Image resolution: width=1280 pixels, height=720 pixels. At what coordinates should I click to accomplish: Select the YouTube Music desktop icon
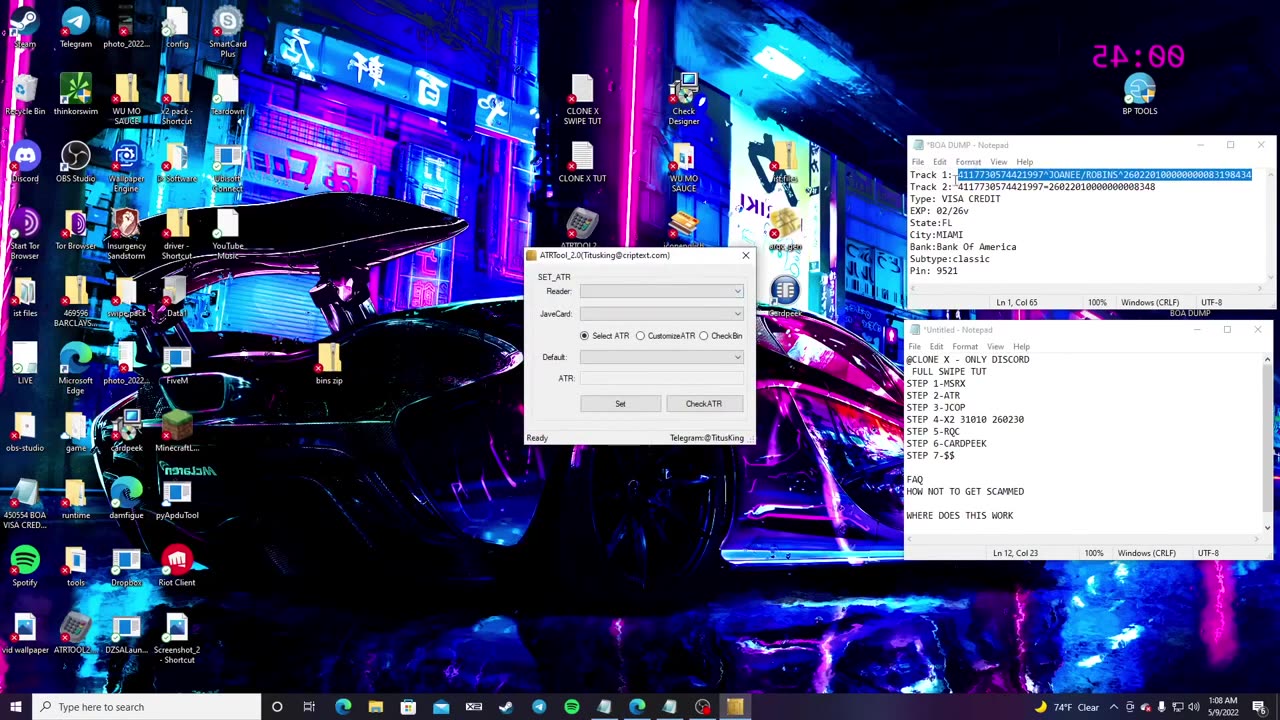pos(227,233)
